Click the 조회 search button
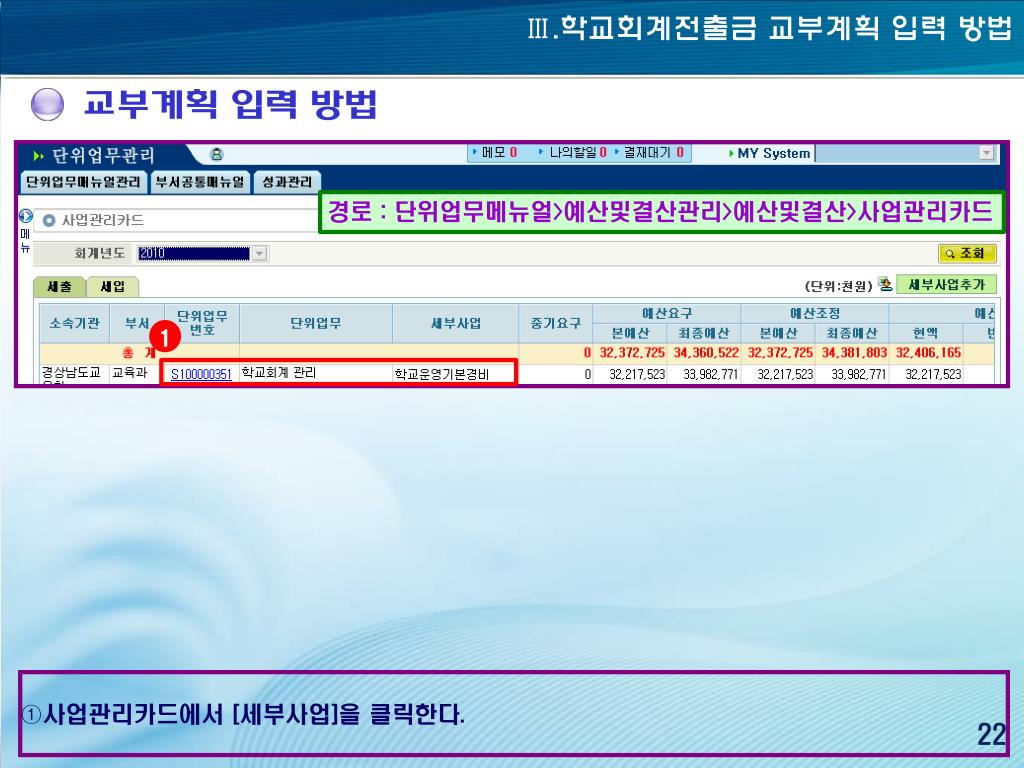 (x=967, y=253)
